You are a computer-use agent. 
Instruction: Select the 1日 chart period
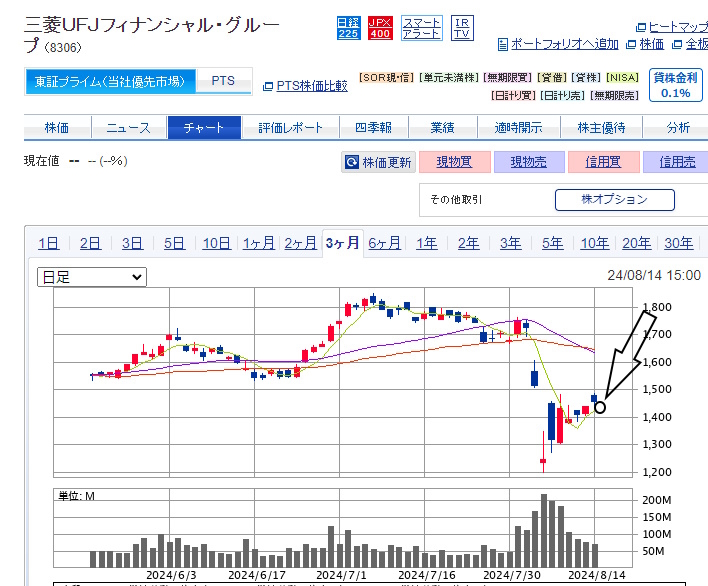click(48, 243)
